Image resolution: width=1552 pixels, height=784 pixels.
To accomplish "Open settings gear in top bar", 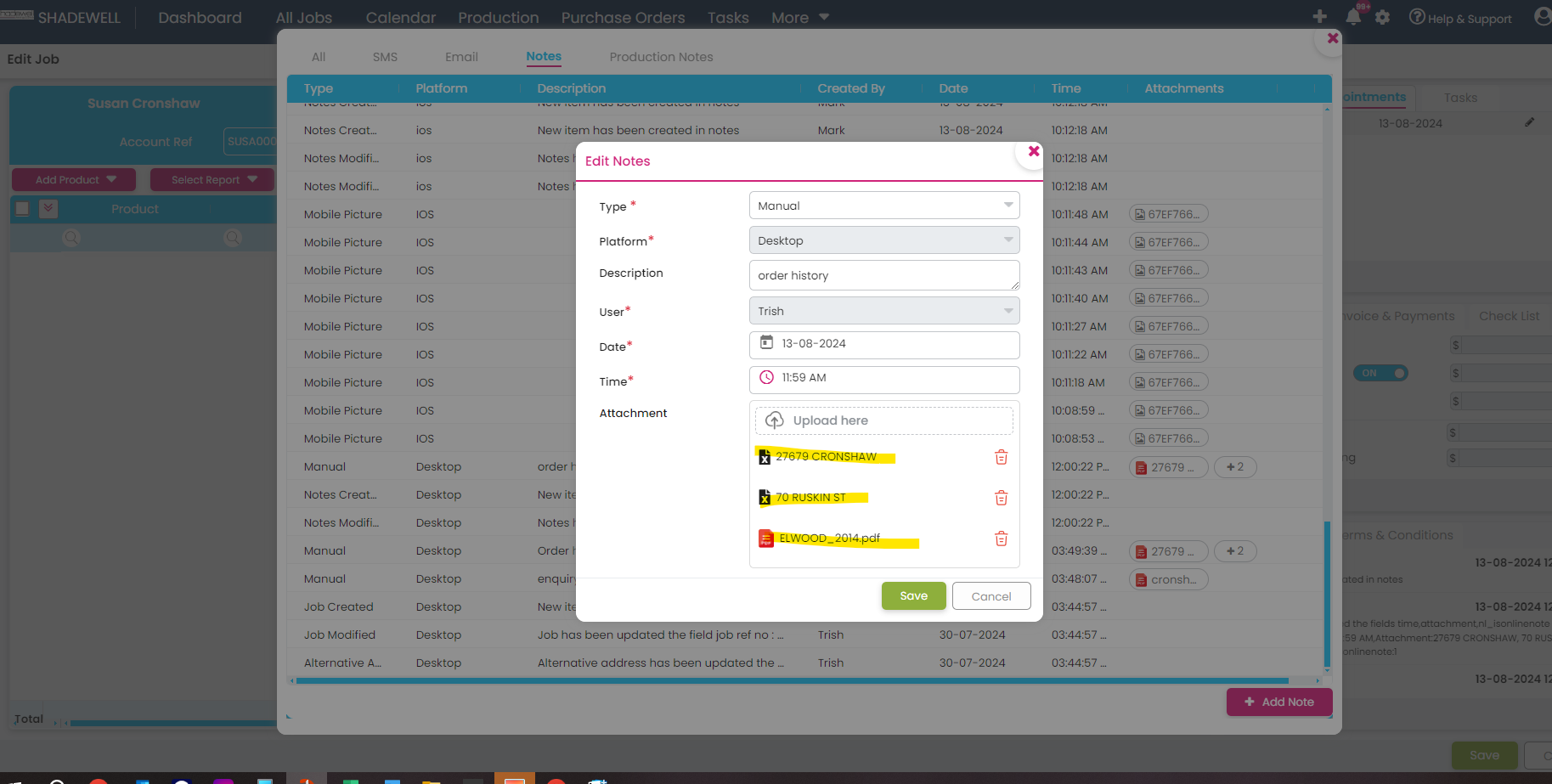I will point(1382,17).
